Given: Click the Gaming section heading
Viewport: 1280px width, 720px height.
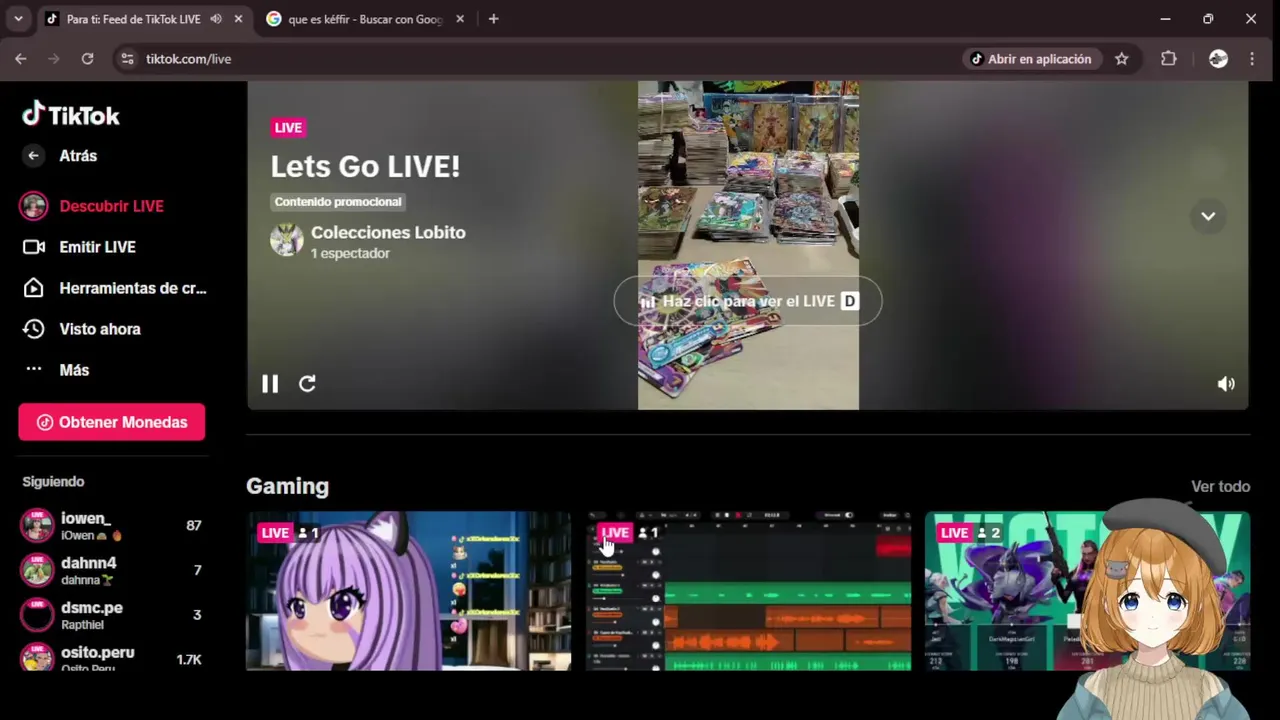Looking at the screenshot, I should pos(287,486).
